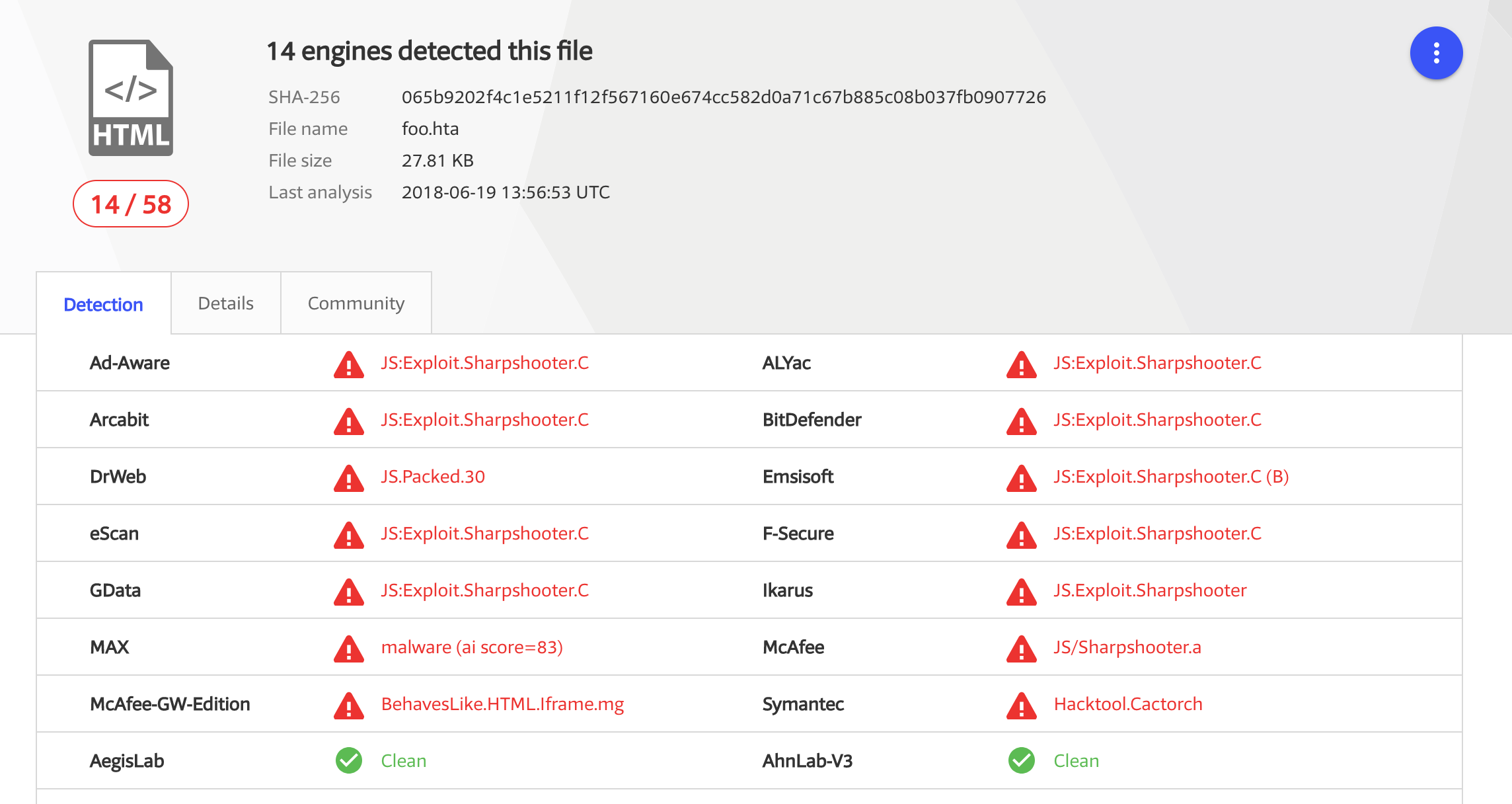The height and width of the screenshot is (804, 1512).
Task: Click the JS.Packed.30 detection
Action: (x=433, y=477)
